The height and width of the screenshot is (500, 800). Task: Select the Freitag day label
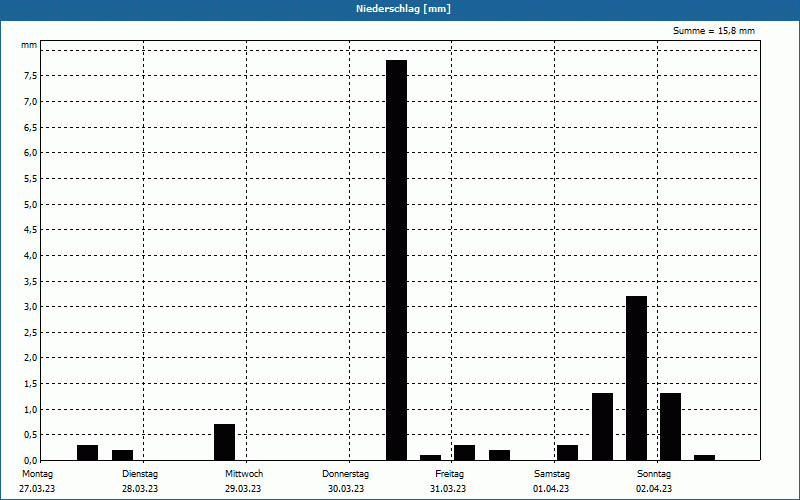[449, 474]
